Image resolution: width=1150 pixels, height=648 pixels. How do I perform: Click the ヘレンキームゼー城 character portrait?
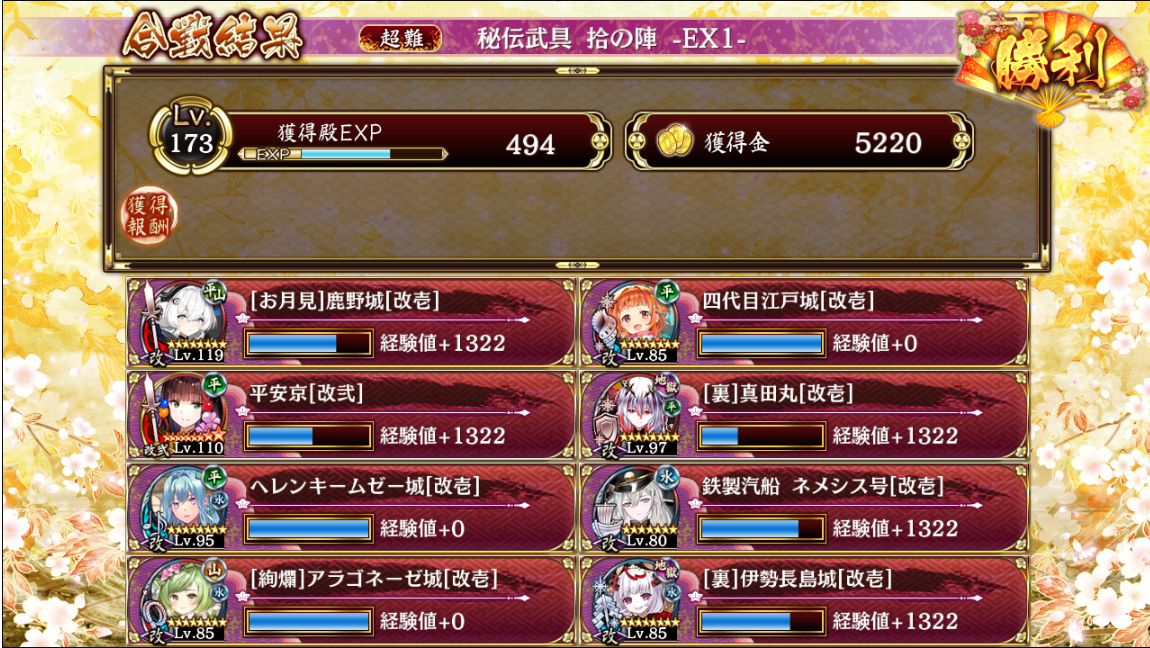tap(183, 508)
